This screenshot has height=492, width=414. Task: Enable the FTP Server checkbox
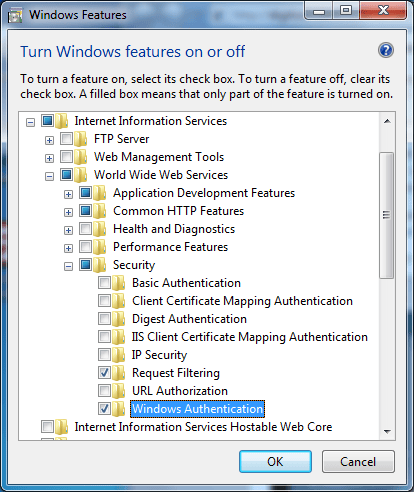[x=66, y=138]
